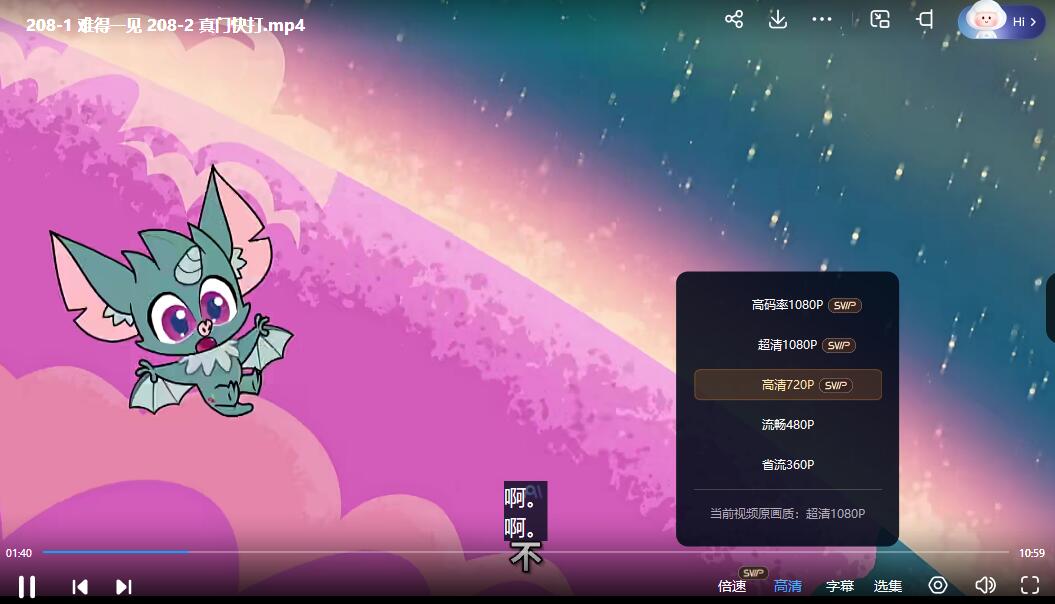
Task: Seek on the video progress bar
Action: pos(525,552)
